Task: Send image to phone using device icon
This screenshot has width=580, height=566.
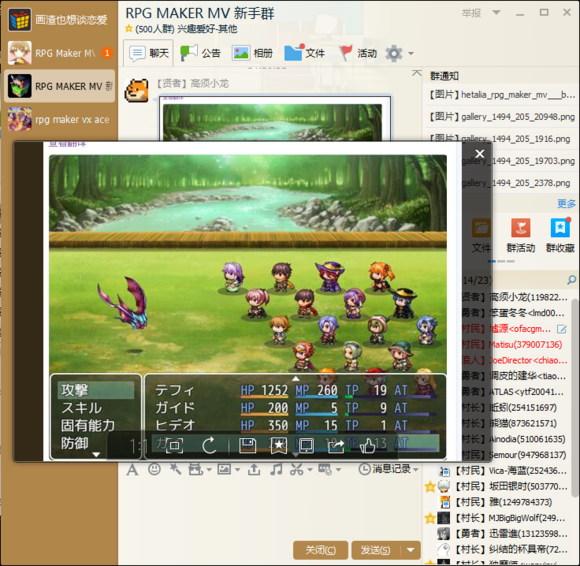Action: [x=306, y=446]
